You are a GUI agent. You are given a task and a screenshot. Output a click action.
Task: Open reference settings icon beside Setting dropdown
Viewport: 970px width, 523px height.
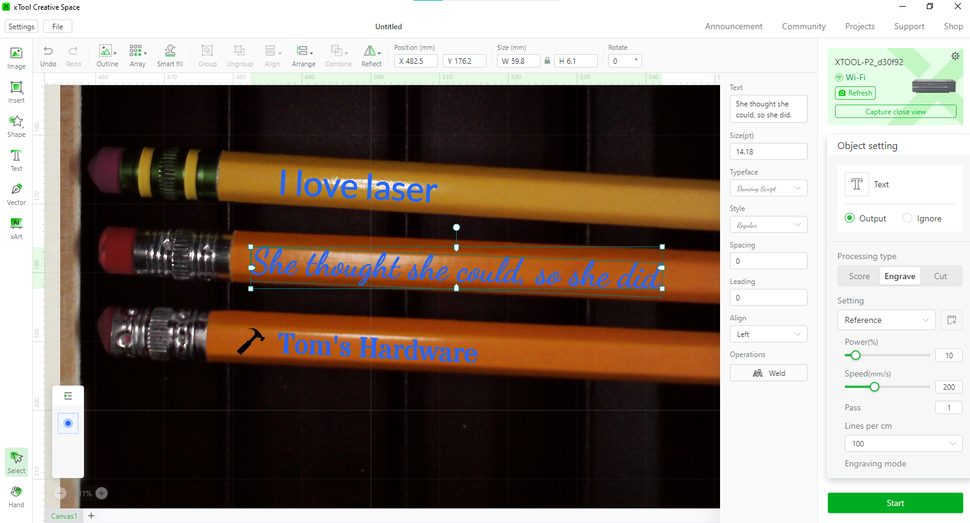[x=951, y=320]
